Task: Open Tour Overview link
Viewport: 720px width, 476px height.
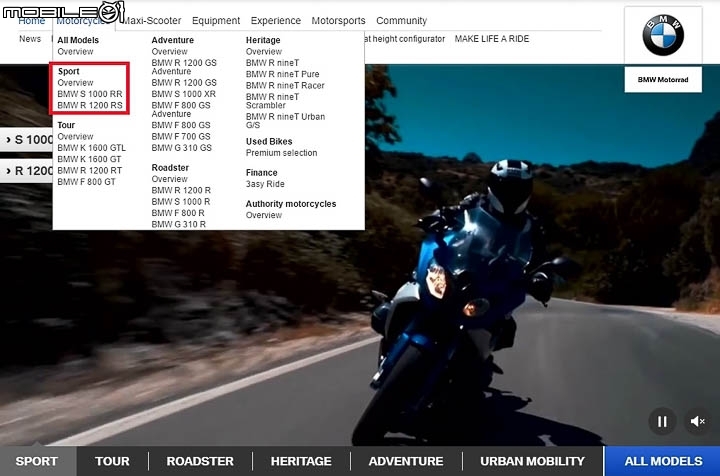Action: [75, 136]
